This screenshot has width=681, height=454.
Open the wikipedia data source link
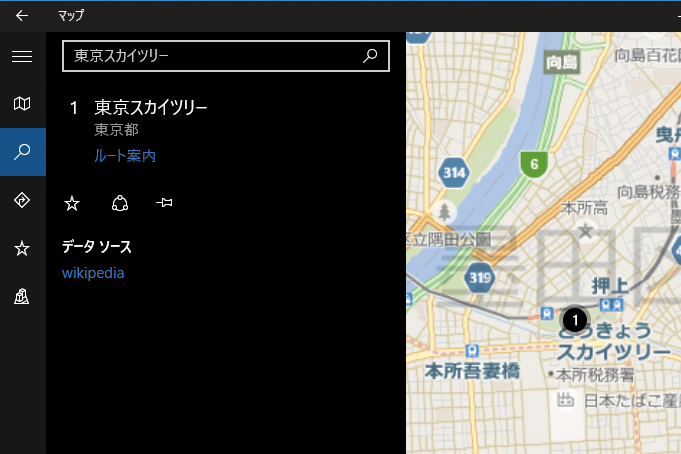[93, 273]
